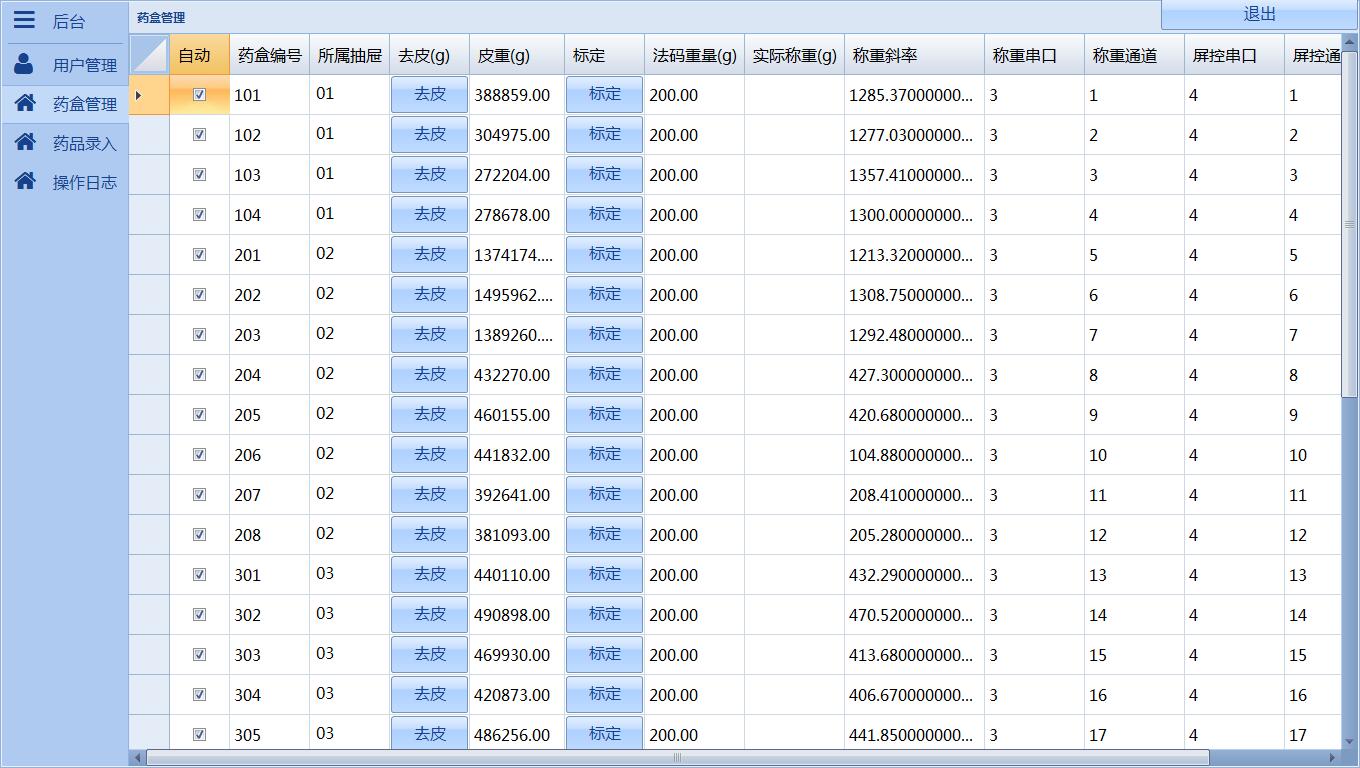Click the horizontal scrollbar right arrow
The width and height of the screenshot is (1360, 768).
click(1332, 758)
